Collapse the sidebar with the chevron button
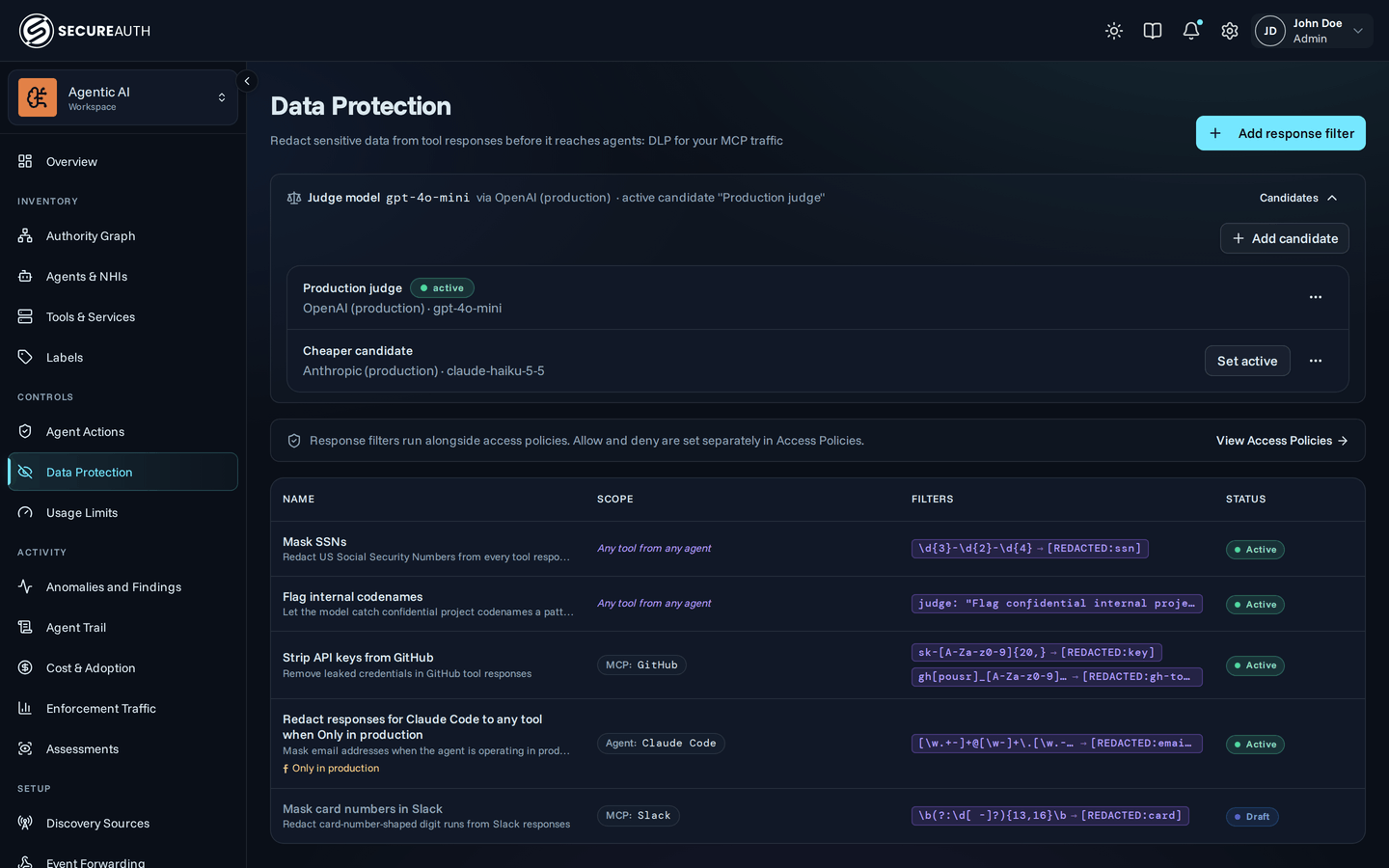 [x=247, y=81]
